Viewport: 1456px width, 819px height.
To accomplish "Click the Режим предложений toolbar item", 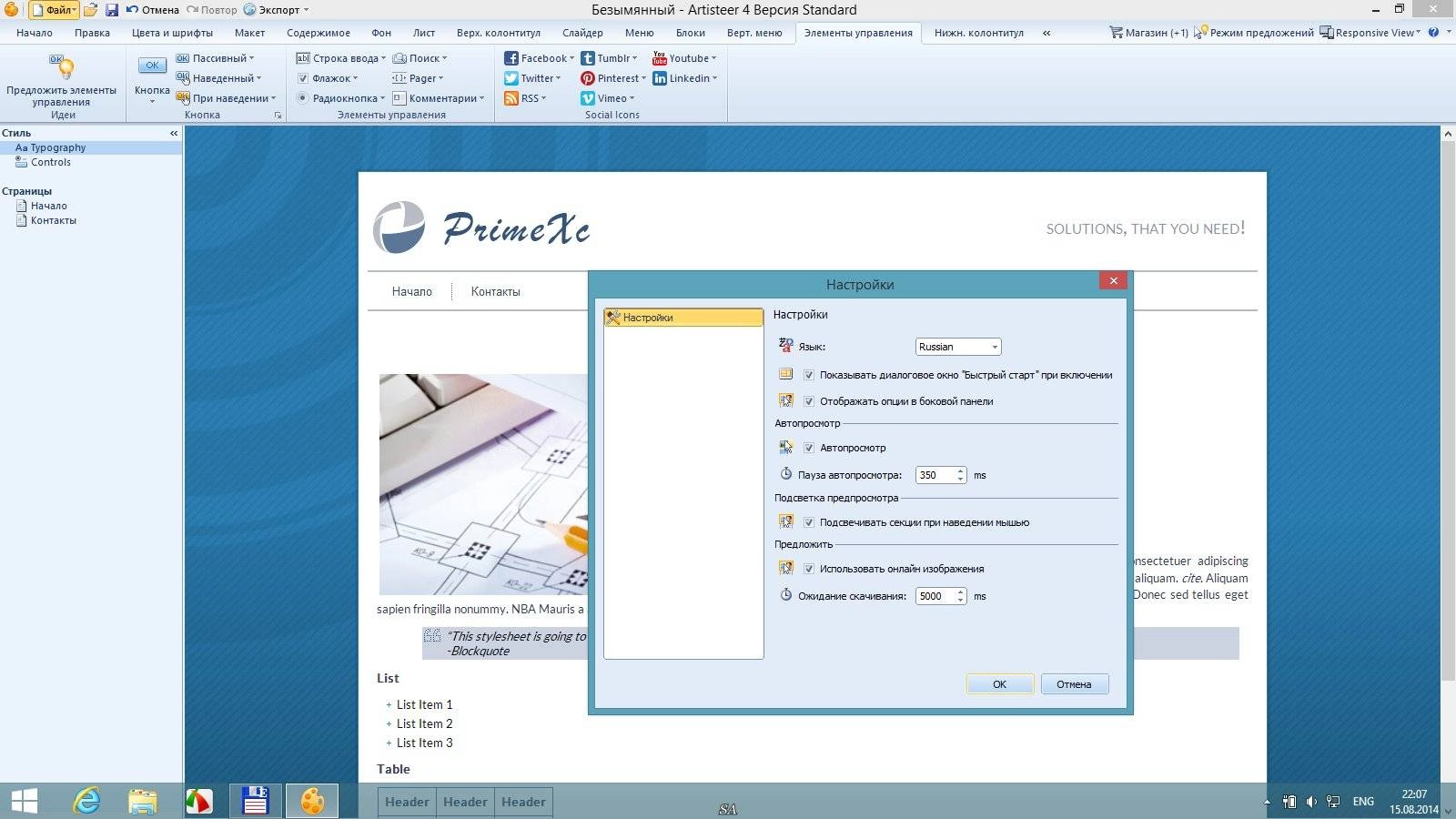I will click(1254, 33).
